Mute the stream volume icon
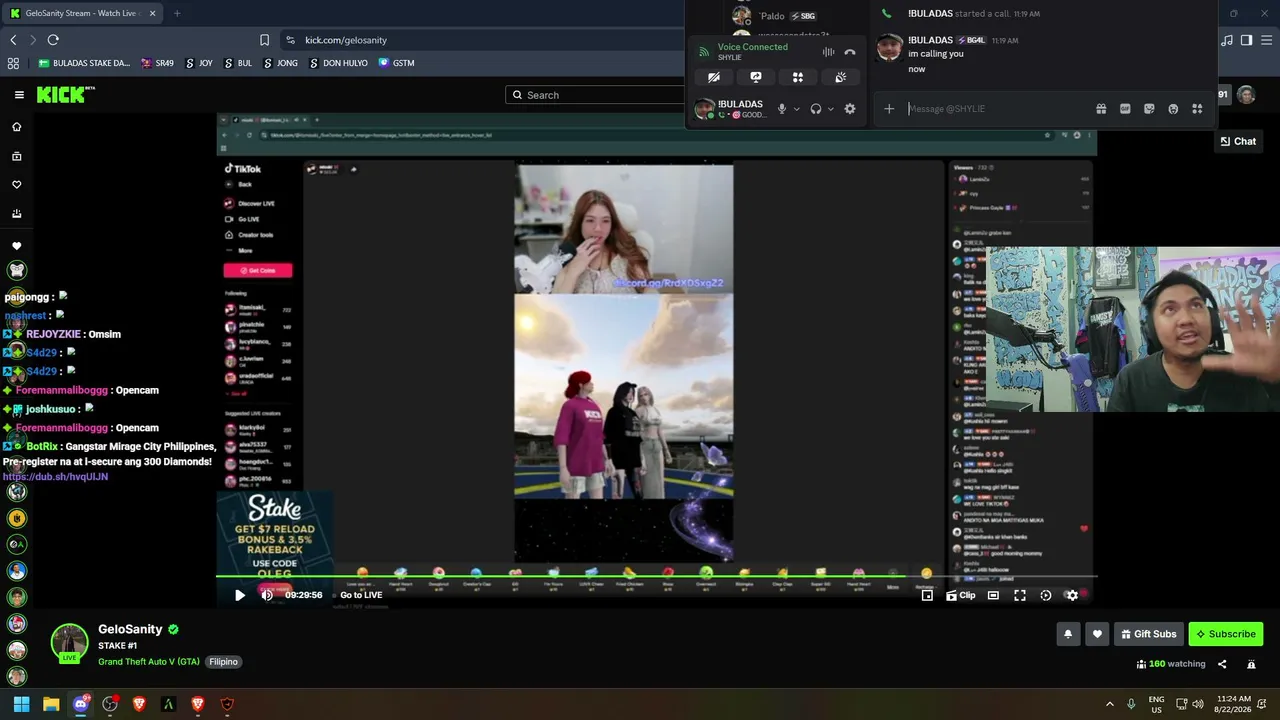 pyautogui.click(x=267, y=595)
